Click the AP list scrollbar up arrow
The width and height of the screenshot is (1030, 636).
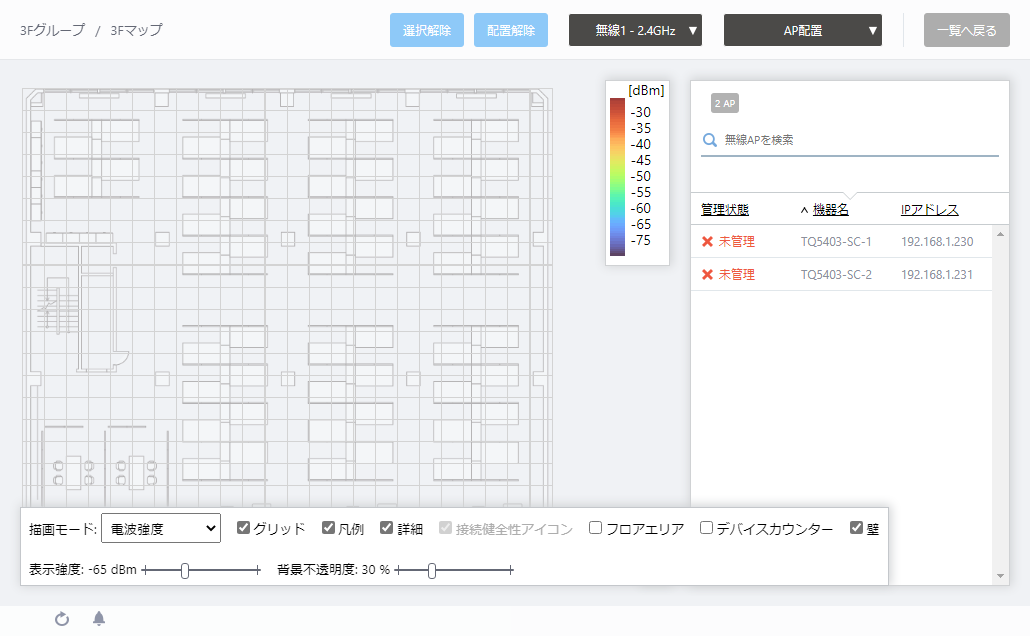(1000, 234)
